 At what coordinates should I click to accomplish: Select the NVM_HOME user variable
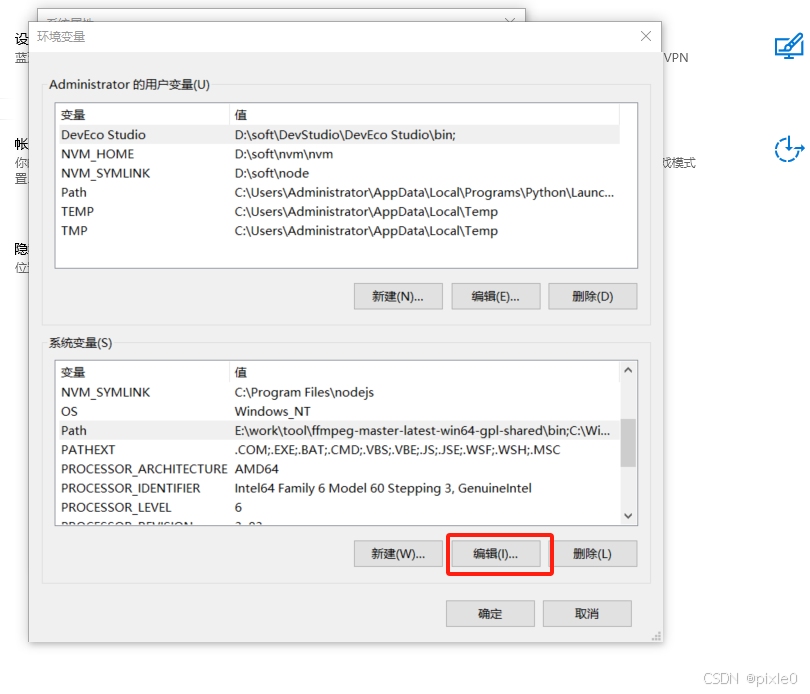pyautogui.click(x=339, y=154)
